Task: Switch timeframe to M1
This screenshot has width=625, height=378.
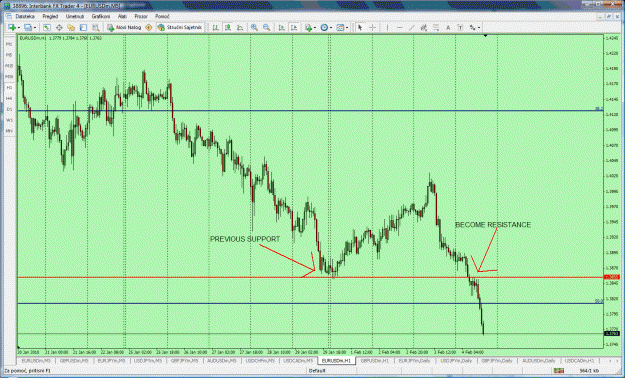Action: click(9, 44)
